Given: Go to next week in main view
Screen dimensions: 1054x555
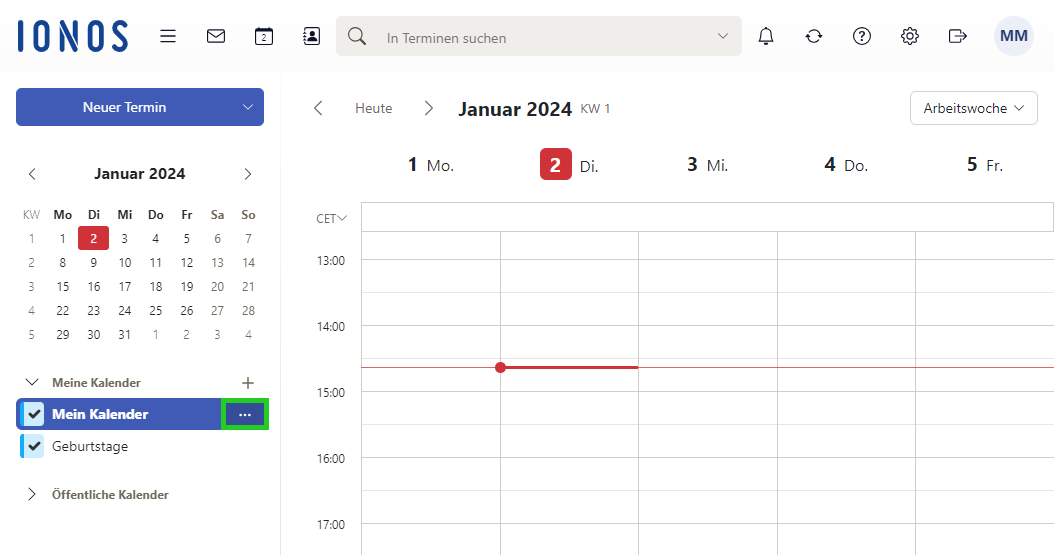Looking at the screenshot, I should (429, 108).
